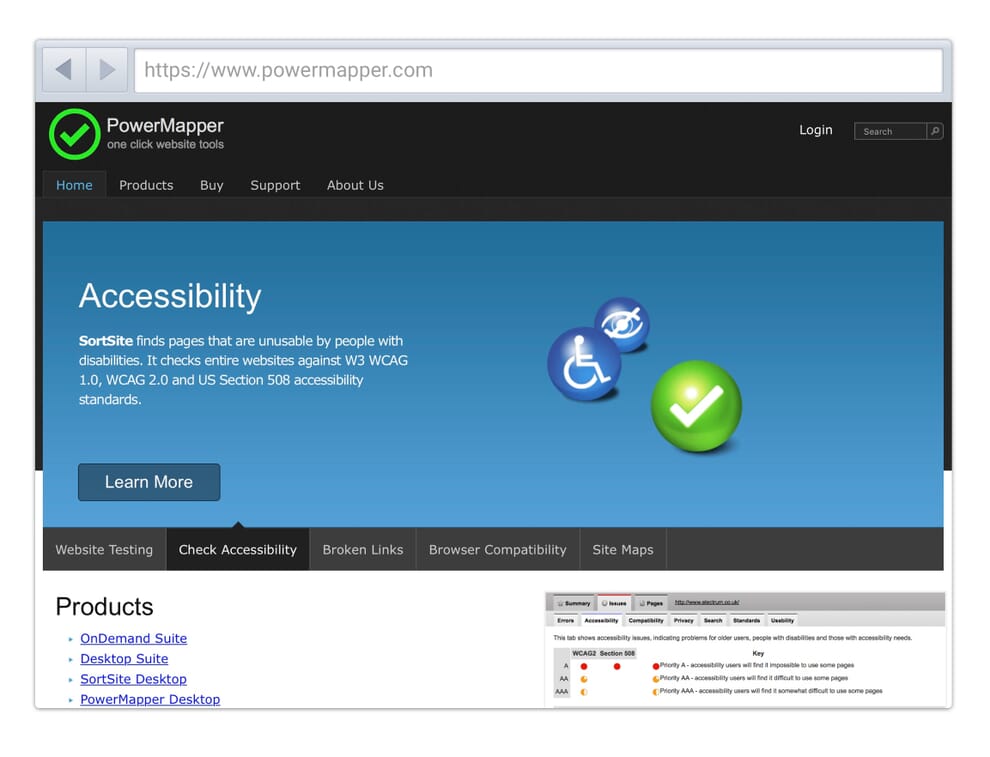Click the blue wheelchair accessibility icon
This screenshot has width=990, height=757.
point(583,364)
